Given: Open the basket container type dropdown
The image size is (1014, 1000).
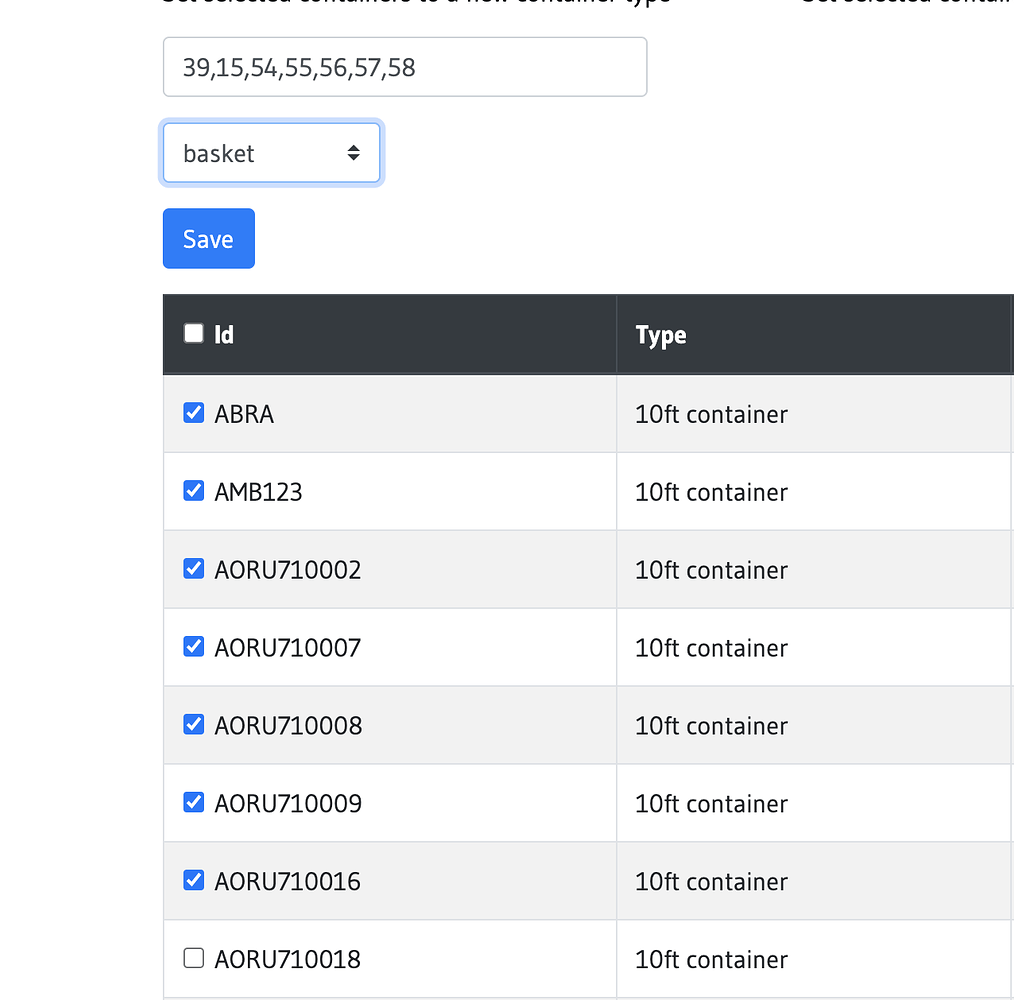Looking at the screenshot, I should click(x=270, y=152).
